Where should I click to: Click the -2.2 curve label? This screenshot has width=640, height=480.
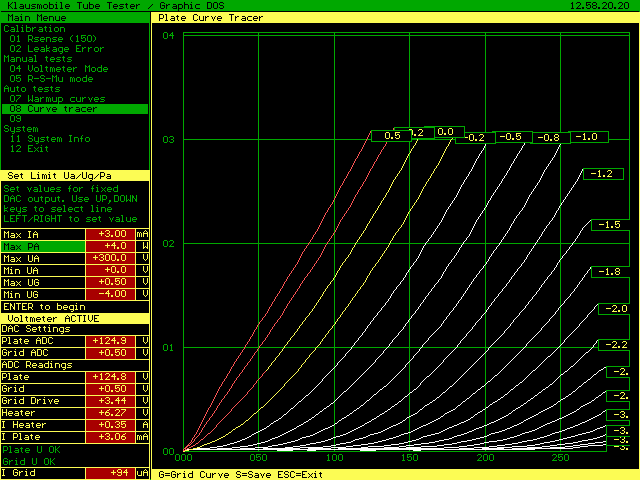click(x=614, y=345)
